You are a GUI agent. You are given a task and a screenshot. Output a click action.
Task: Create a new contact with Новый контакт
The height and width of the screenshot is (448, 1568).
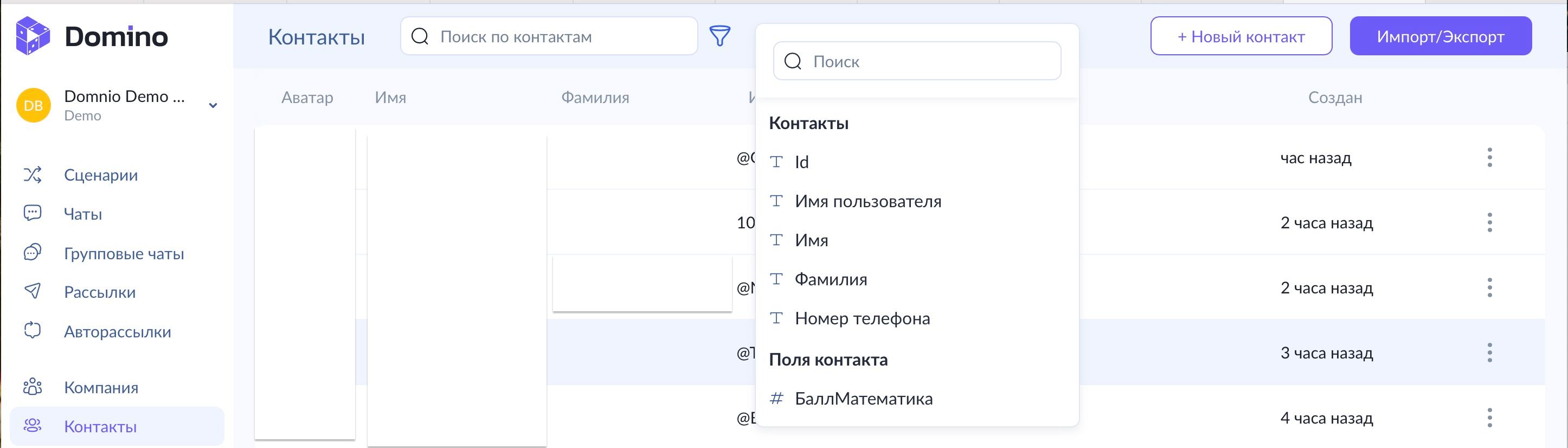[1241, 36]
